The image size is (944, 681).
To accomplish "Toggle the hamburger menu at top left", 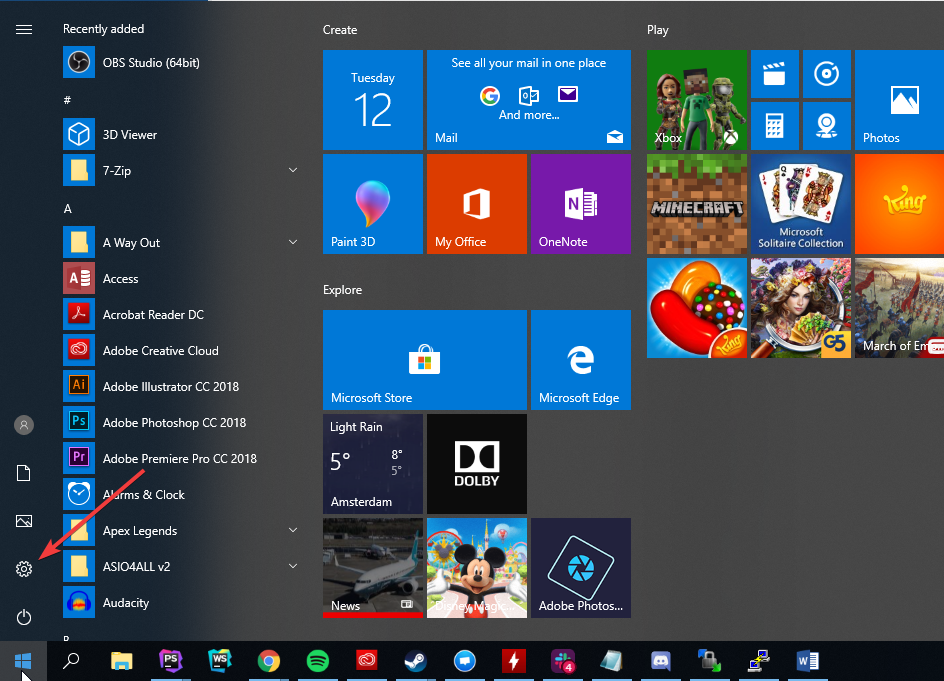I will [x=24, y=29].
